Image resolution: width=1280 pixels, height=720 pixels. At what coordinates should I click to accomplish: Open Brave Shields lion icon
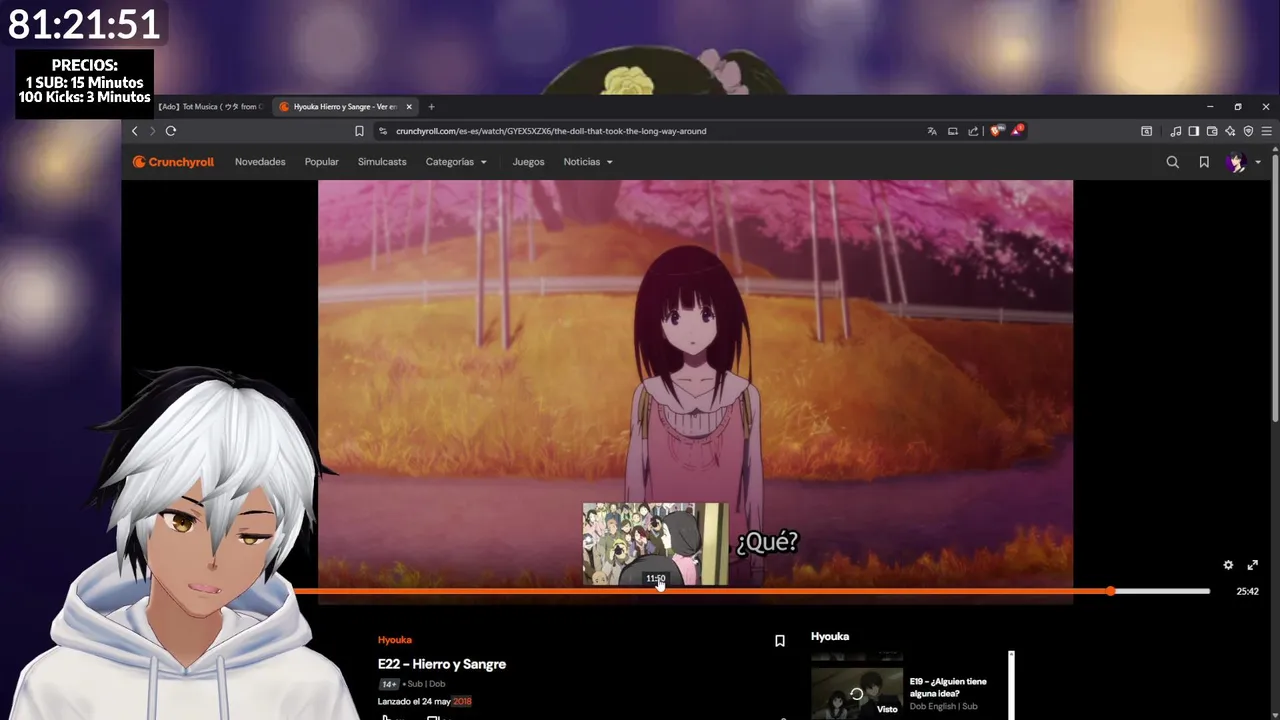(x=996, y=131)
